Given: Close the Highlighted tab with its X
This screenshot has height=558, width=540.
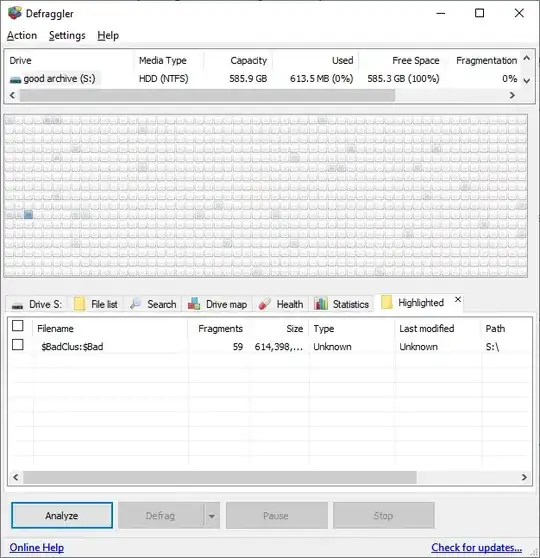Looking at the screenshot, I should point(458,300).
